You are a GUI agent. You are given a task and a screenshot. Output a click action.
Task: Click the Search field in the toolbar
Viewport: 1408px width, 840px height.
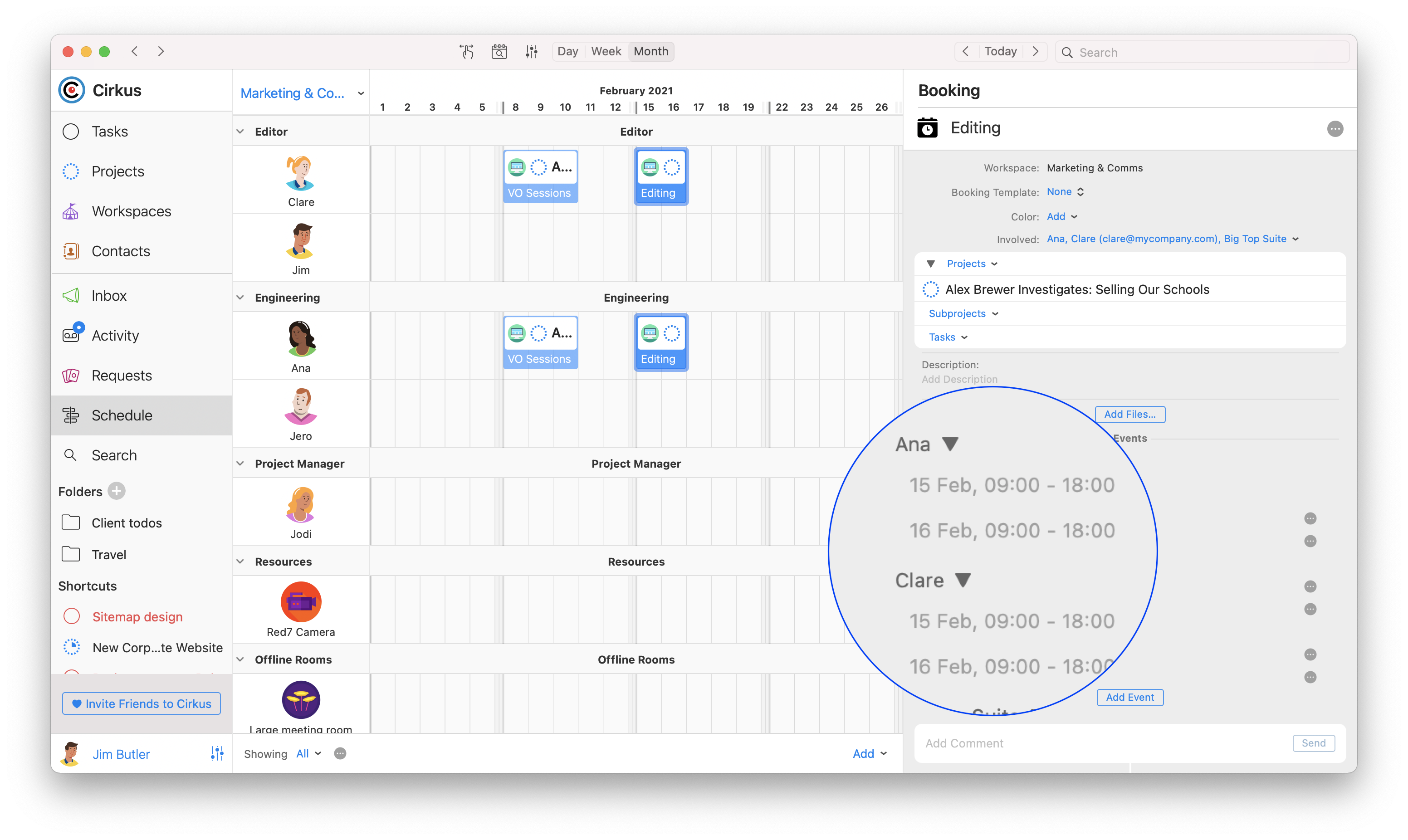tap(1203, 52)
